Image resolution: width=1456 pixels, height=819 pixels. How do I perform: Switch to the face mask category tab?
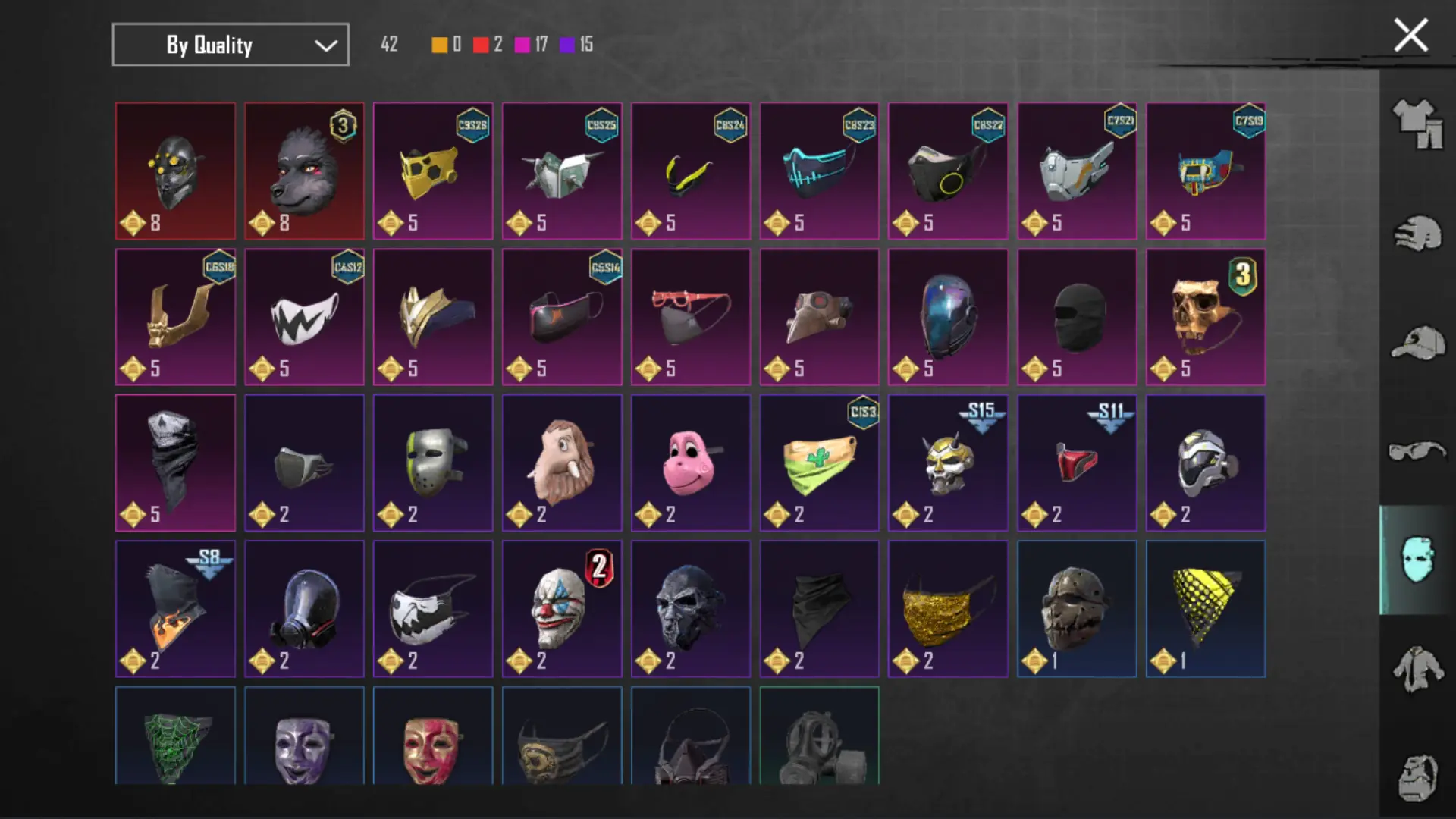click(x=1417, y=560)
